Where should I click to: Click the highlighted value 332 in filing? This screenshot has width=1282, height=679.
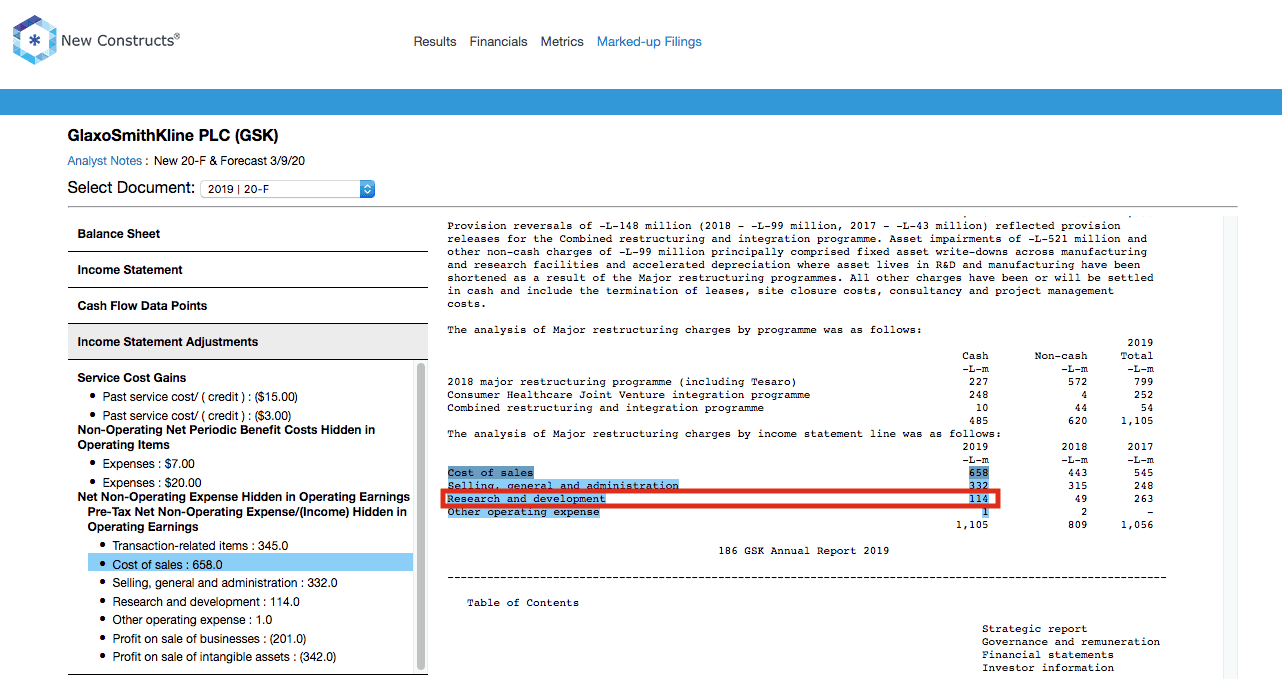978,486
